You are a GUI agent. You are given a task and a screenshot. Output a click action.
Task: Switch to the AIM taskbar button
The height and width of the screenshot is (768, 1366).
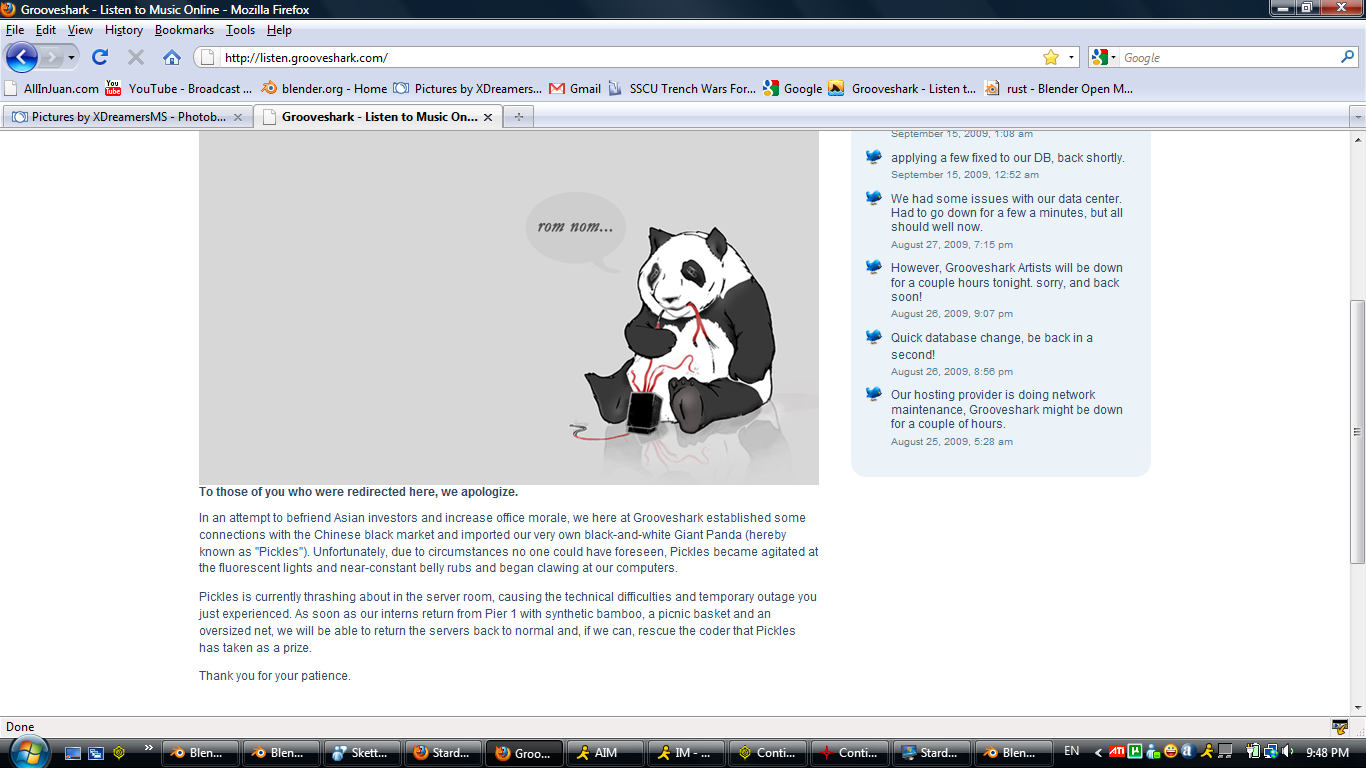[607, 753]
